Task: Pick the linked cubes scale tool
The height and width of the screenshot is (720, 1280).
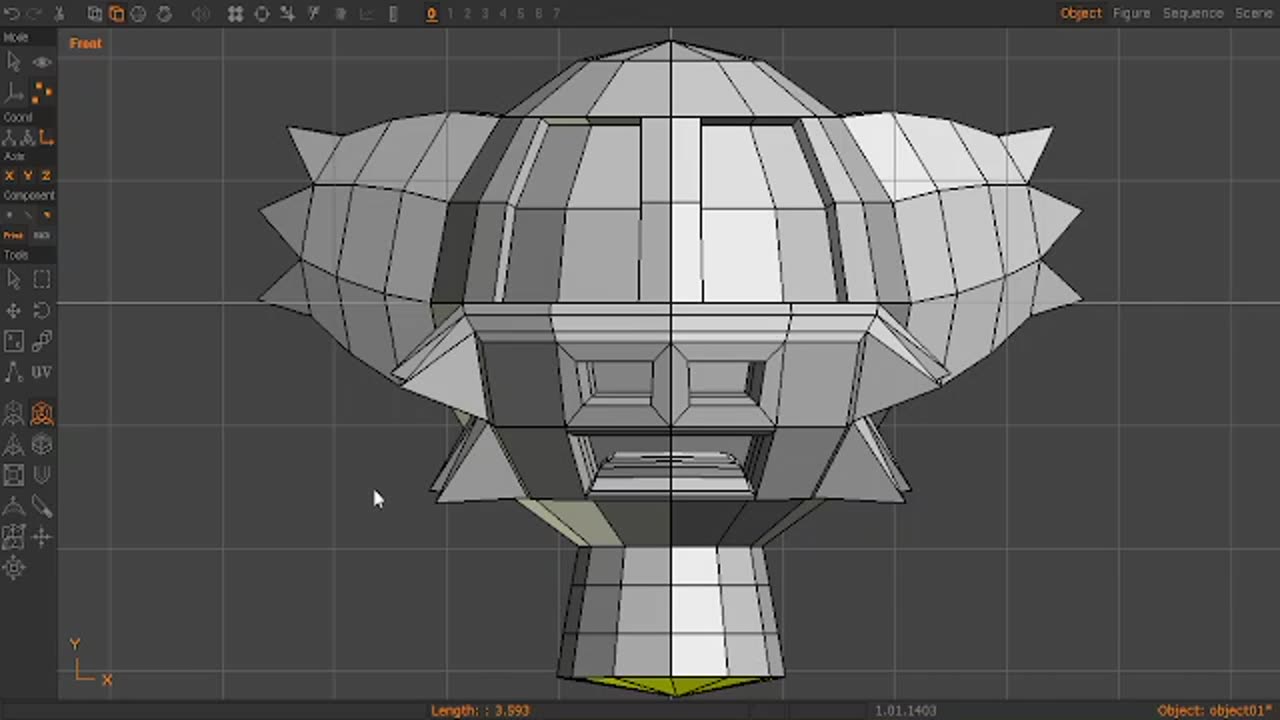Action: [x=42, y=342]
